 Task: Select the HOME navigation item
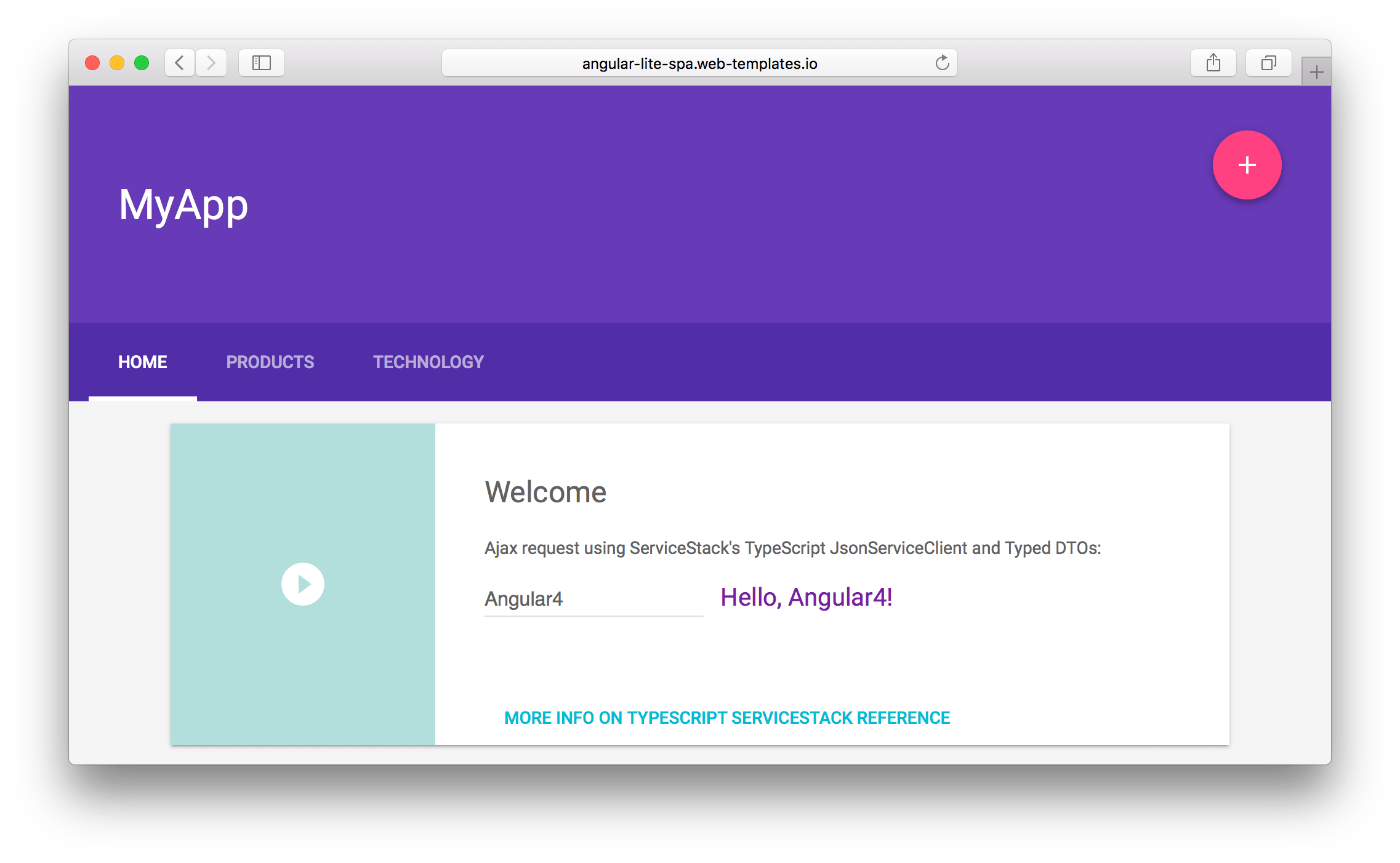point(142,361)
